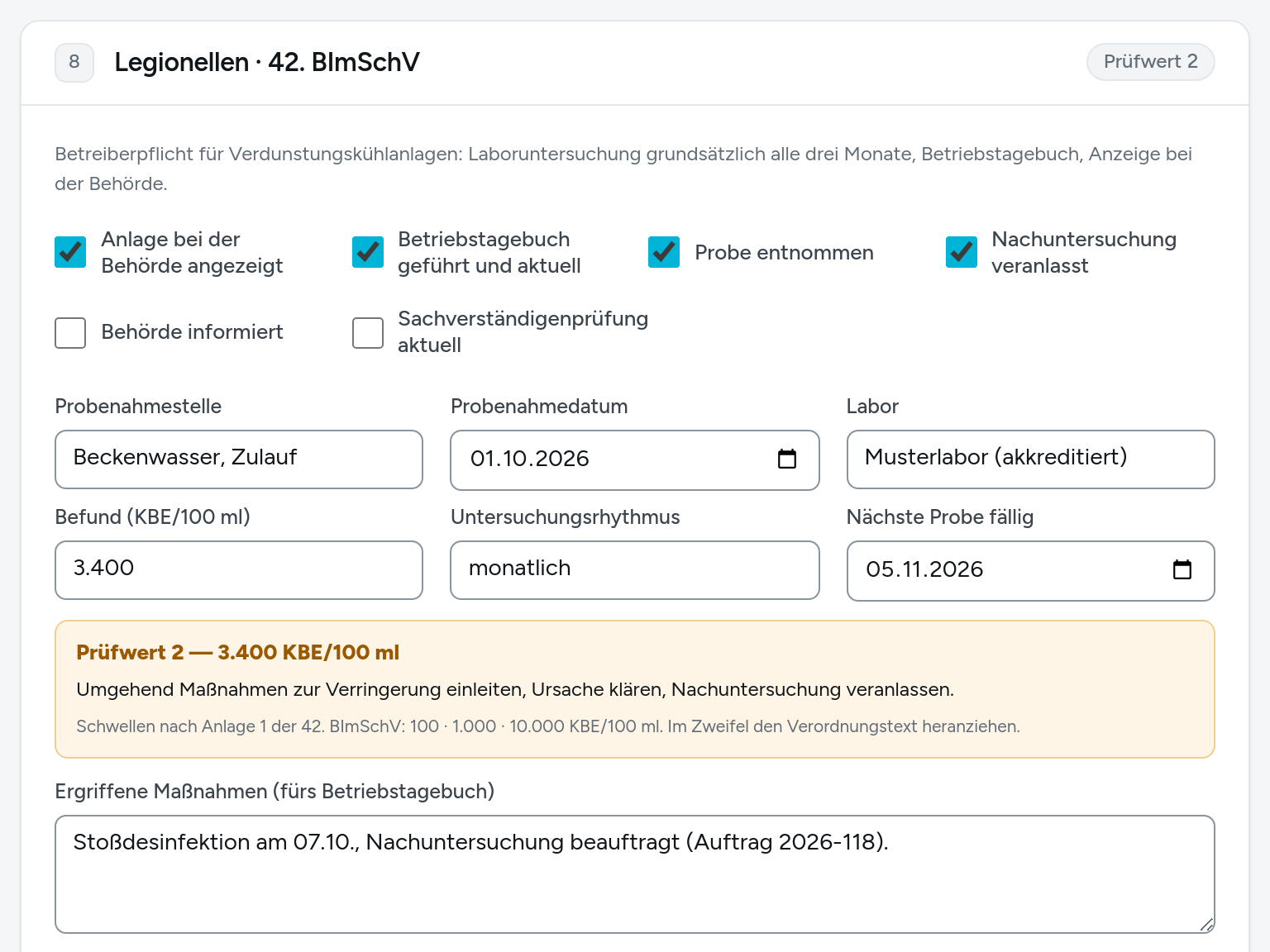This screenshot has height=952, width=1270.
Task: Click the Probenahmestelle label
Action: coord(138,407)
